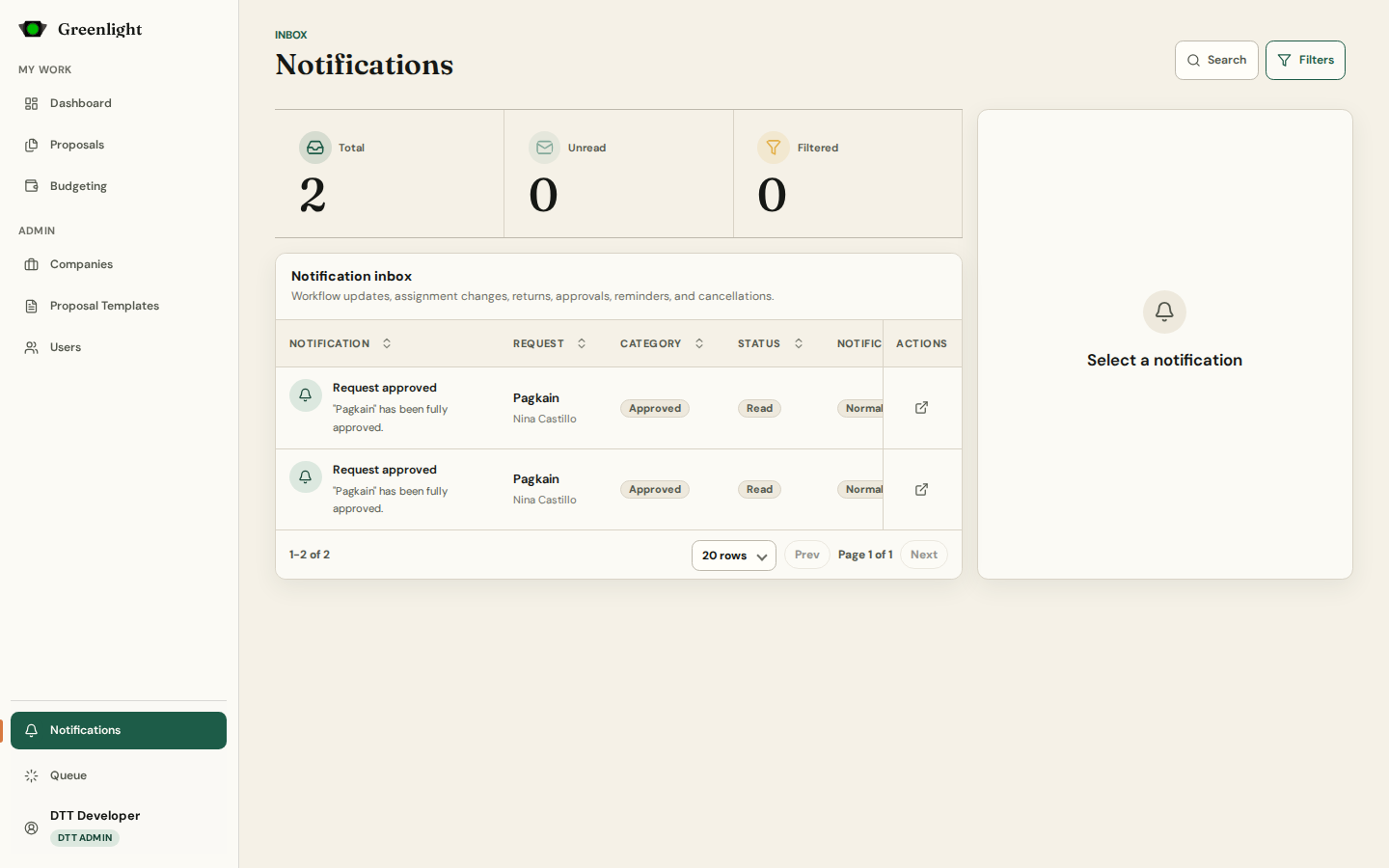The width and height of the screenshot is (1389, 868).
Task: Click the Queue spinner icon
Action: (x=32, y=775)
